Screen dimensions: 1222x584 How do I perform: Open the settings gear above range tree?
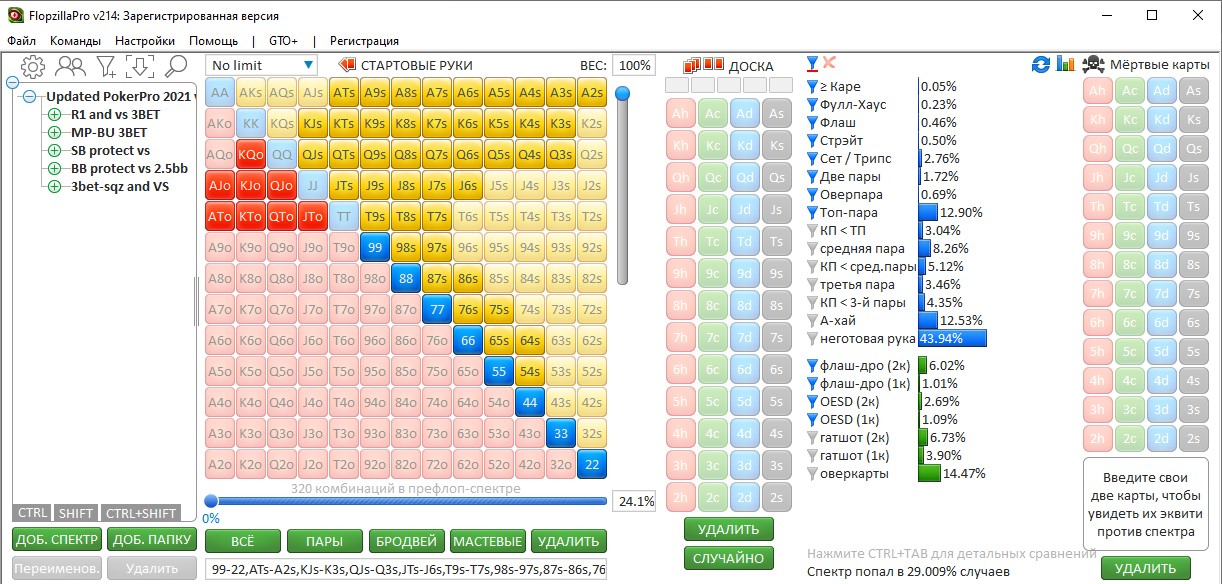click(34, 66)
